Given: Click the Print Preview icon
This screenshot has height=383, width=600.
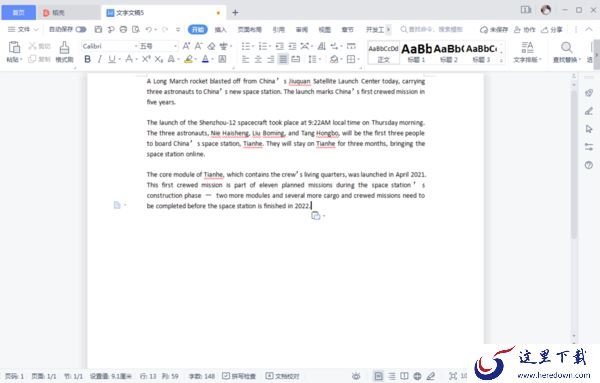Looking at the screenshot, I should click(x=136, y=29).
